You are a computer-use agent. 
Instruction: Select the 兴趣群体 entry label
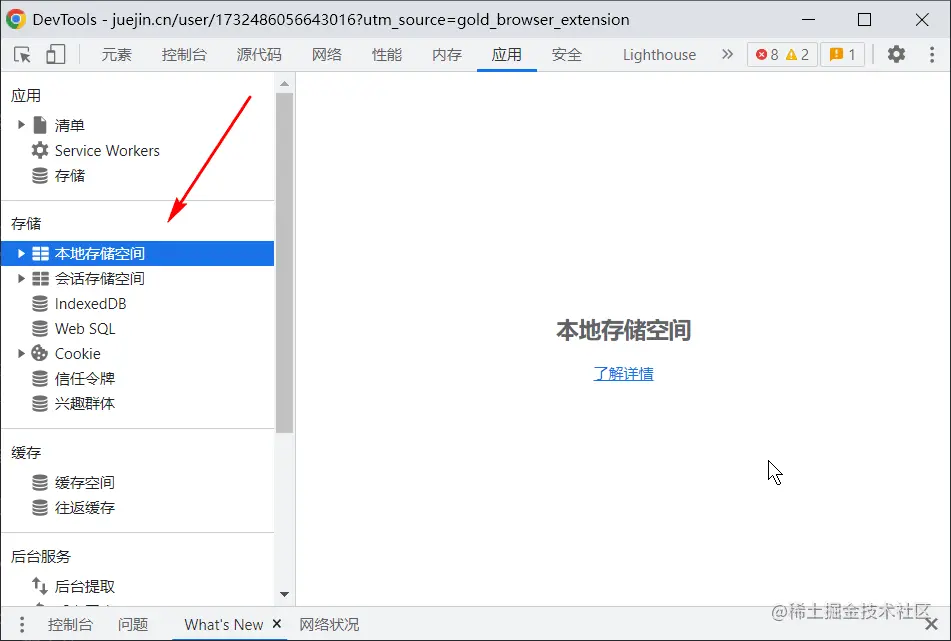point(84,403)
